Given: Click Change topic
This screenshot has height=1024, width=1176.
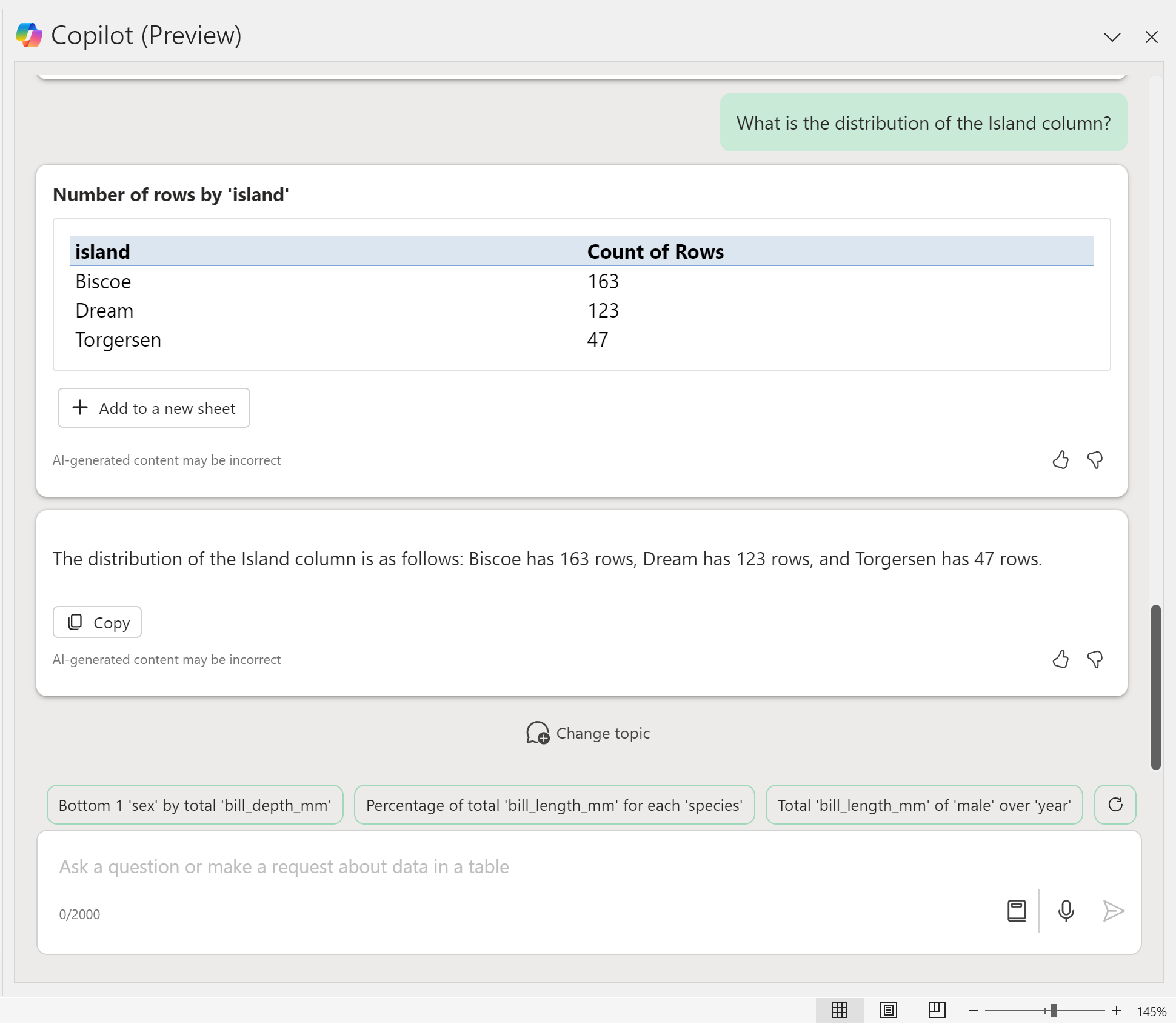Looking at the screenshot, I should [588, 733].
